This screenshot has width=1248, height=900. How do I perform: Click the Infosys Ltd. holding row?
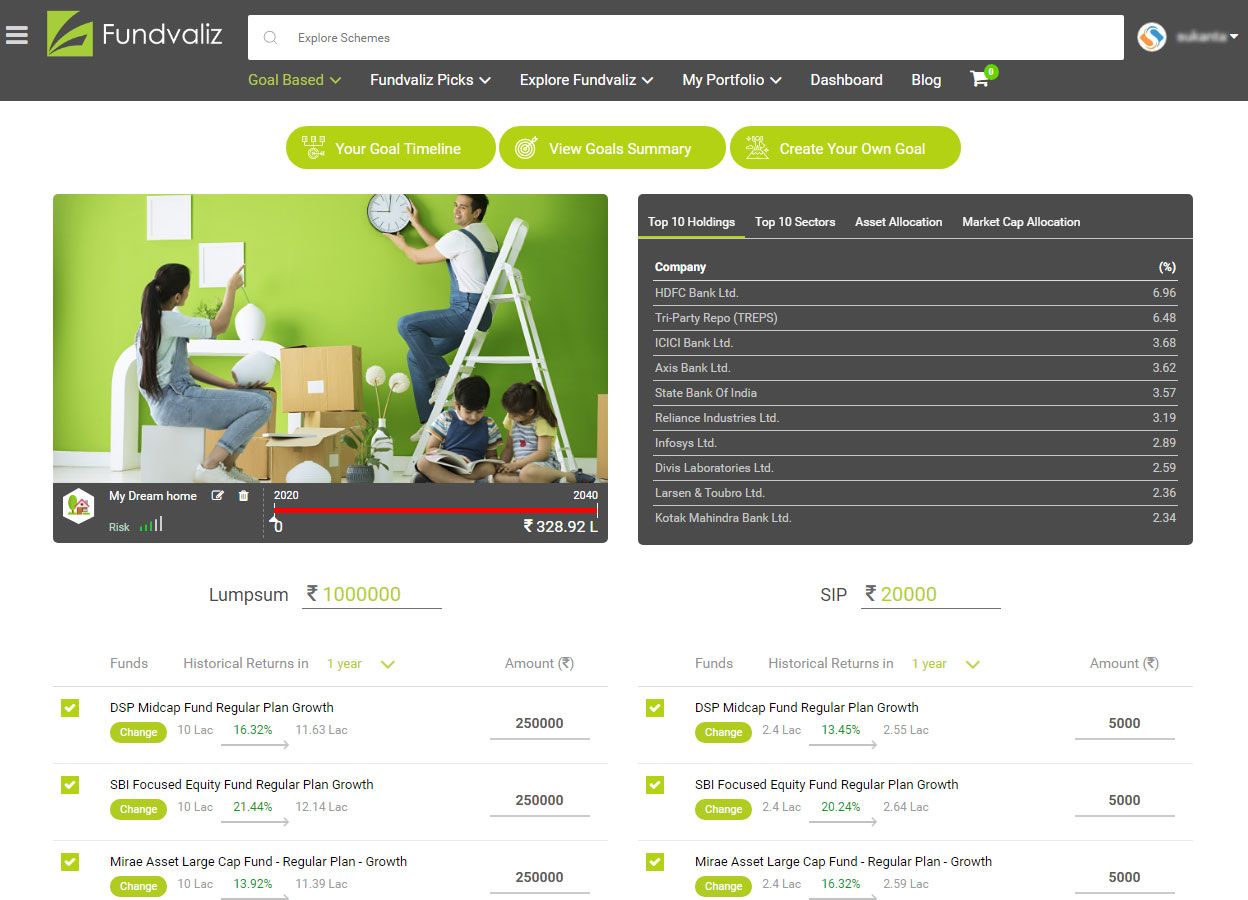(x=915, y=443)
